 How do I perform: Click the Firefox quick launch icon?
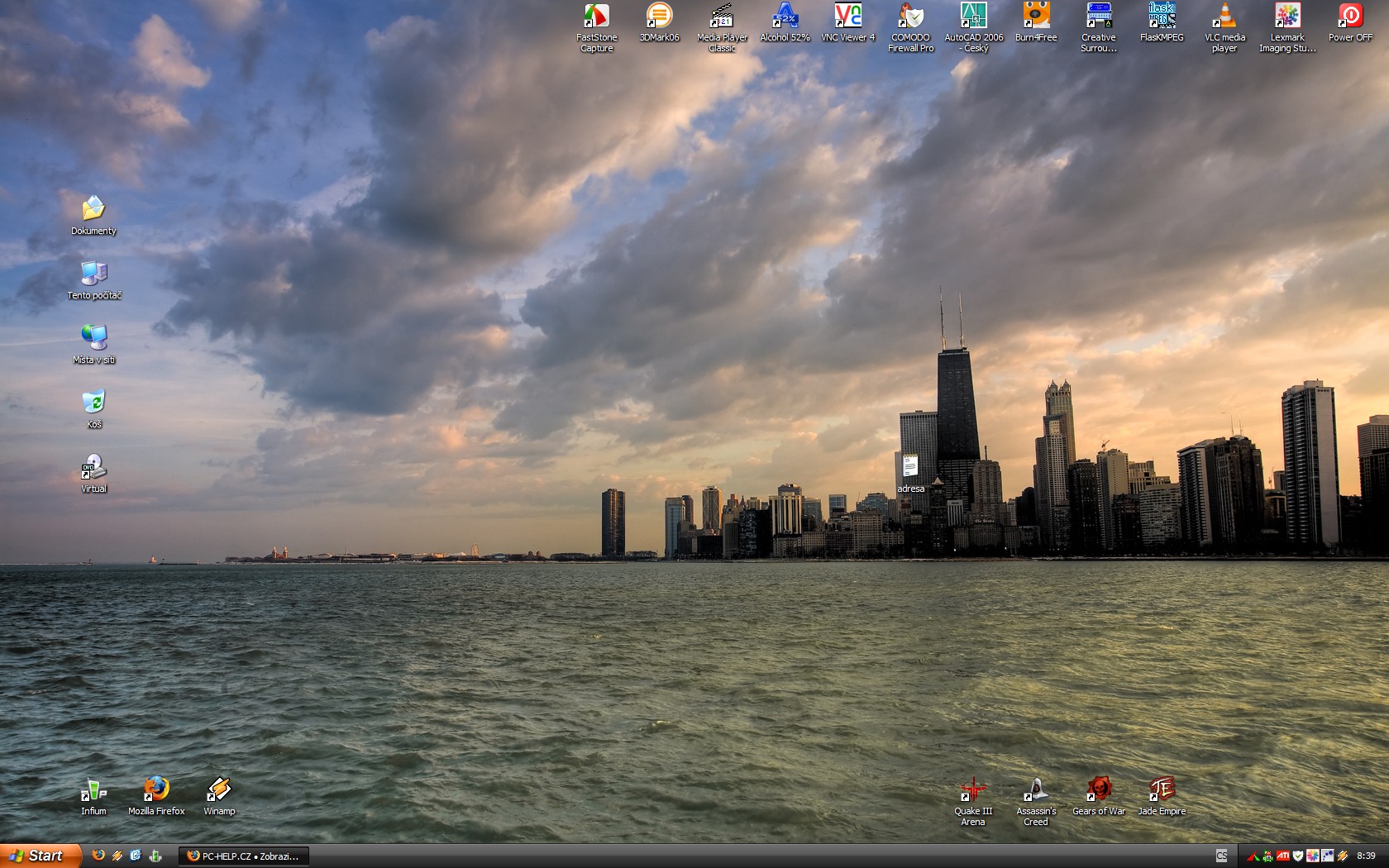(98, 856)
